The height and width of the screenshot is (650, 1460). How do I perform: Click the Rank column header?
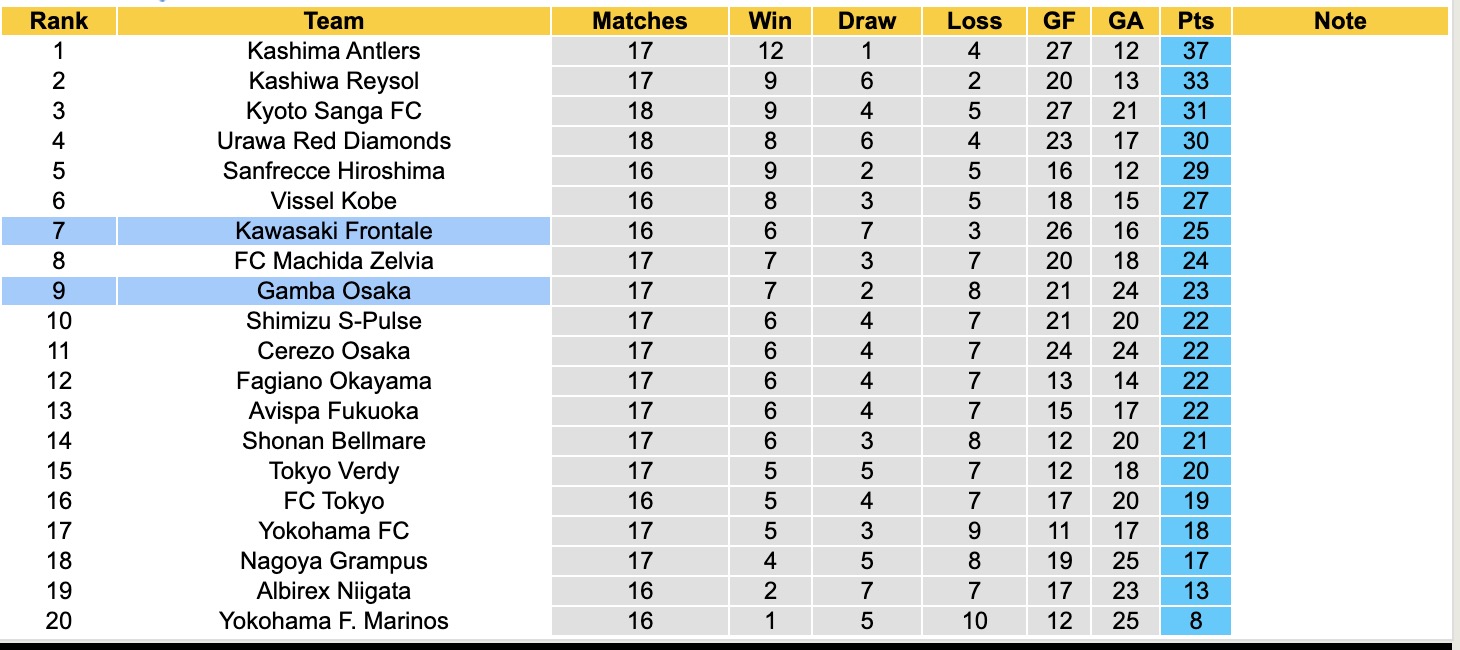[59, 21]
